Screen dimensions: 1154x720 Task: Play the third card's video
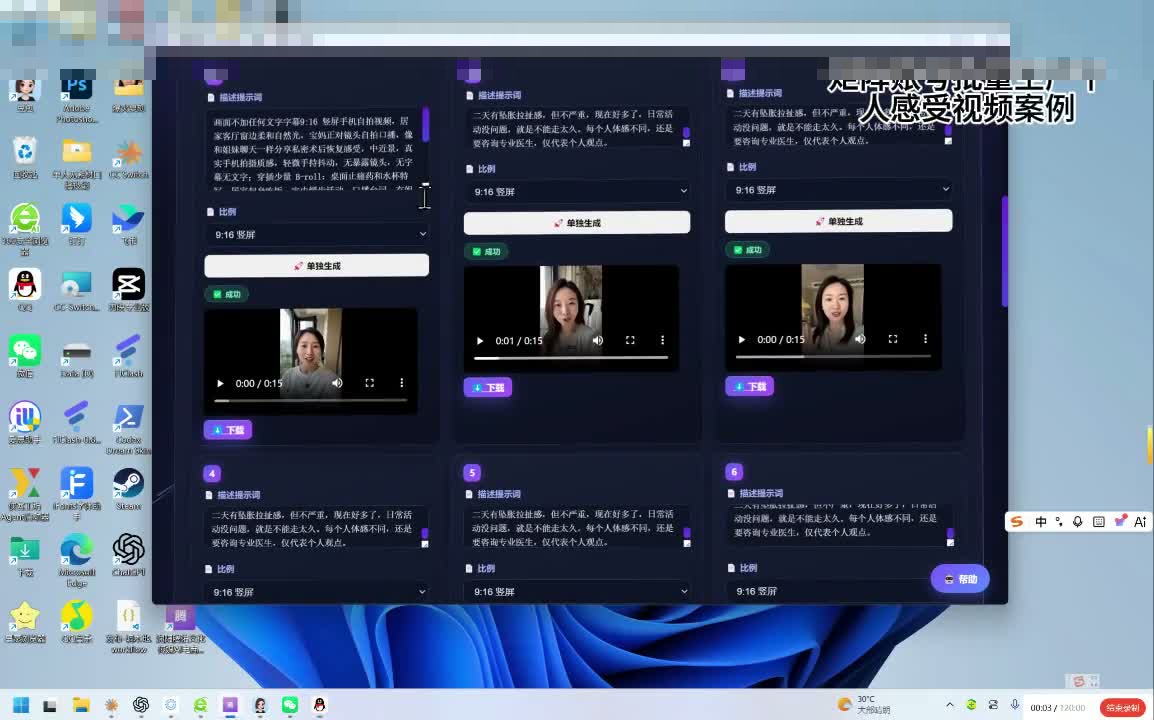(x=742, y=339)
